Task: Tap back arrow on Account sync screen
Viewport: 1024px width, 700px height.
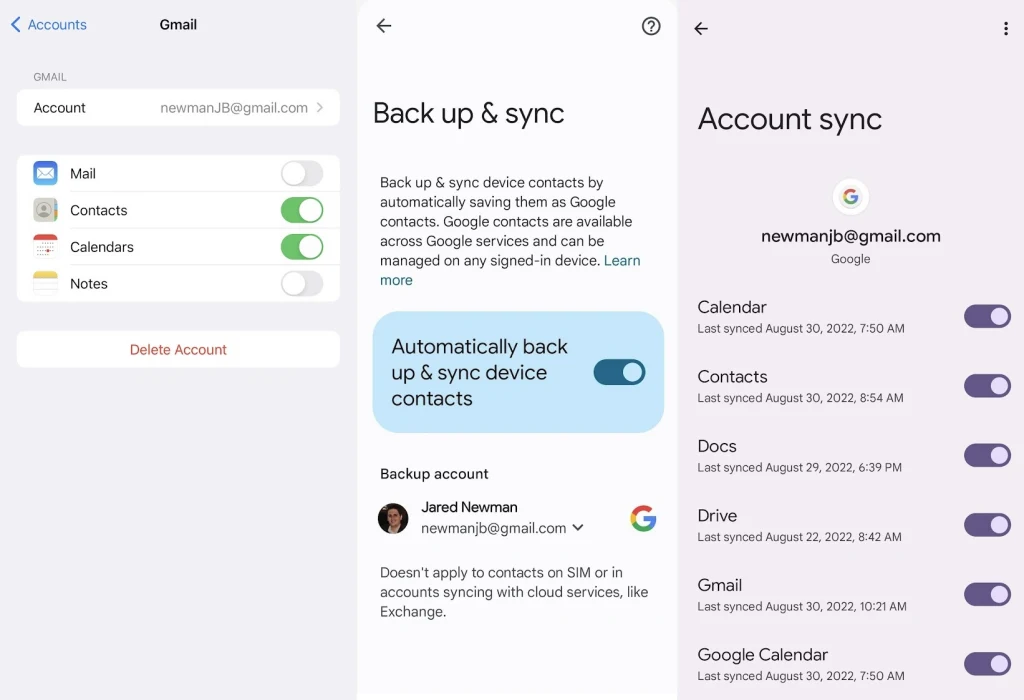Action: [x=701, y=29]
